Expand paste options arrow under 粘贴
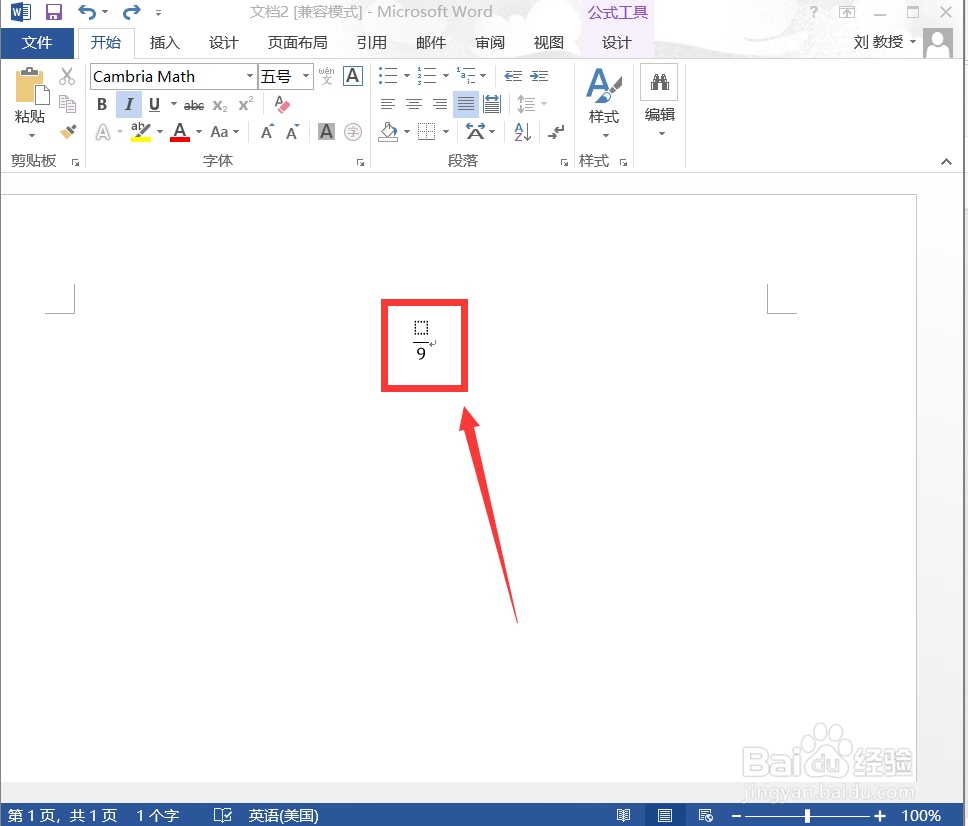Image resolution: width=968 pixels, height=826 pixels. [x=32, y=135]
